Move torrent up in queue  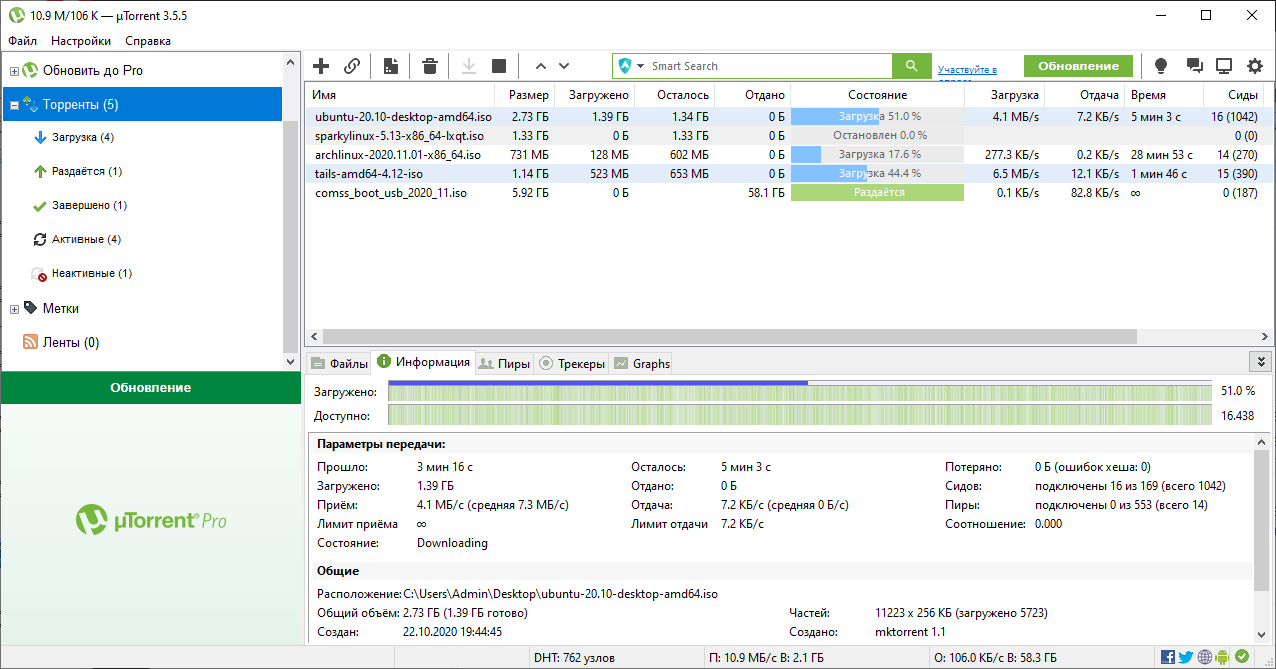click(541, 66)
